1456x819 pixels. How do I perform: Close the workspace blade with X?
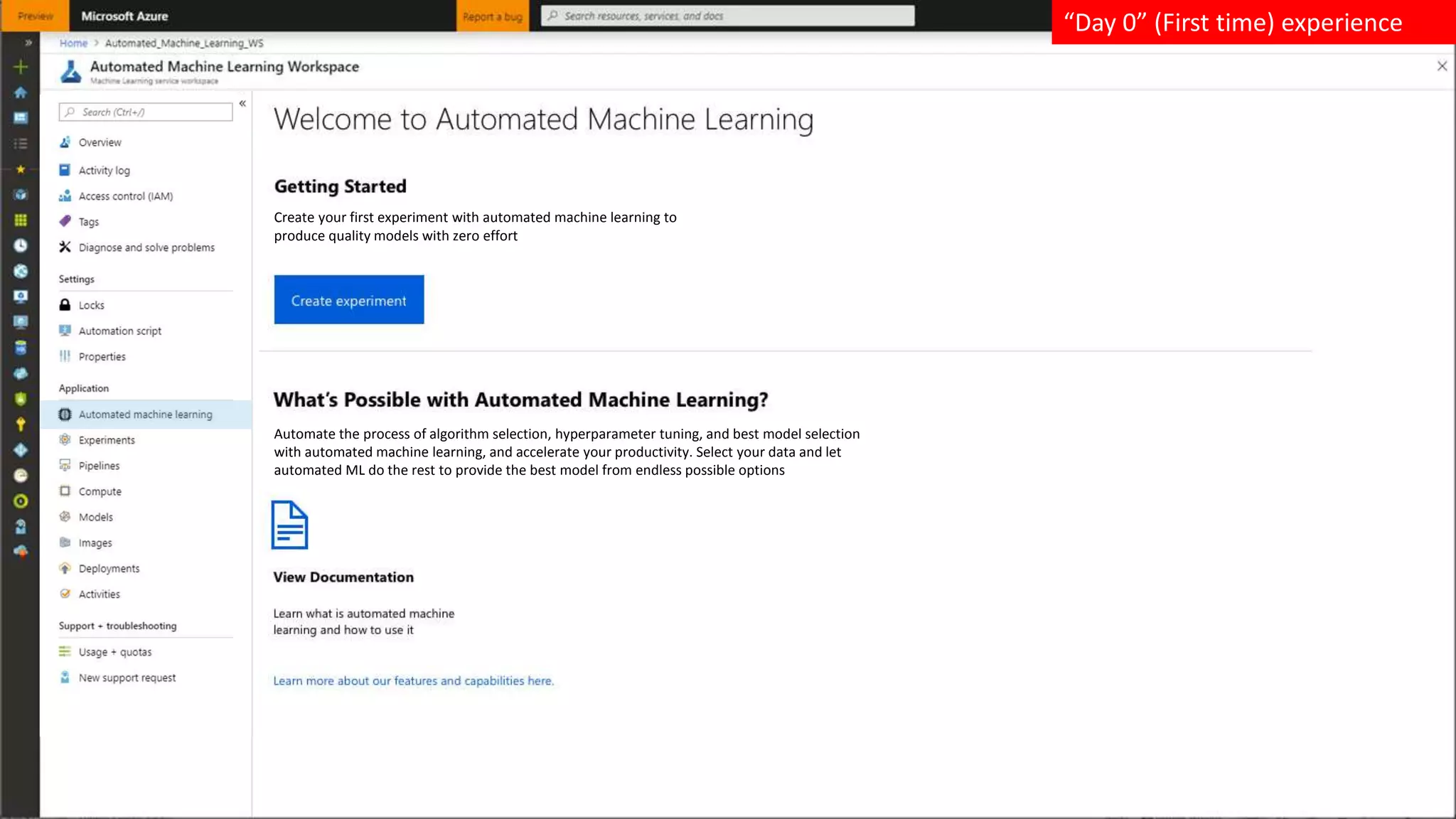pyautogui.click(x=1441, y=66)
